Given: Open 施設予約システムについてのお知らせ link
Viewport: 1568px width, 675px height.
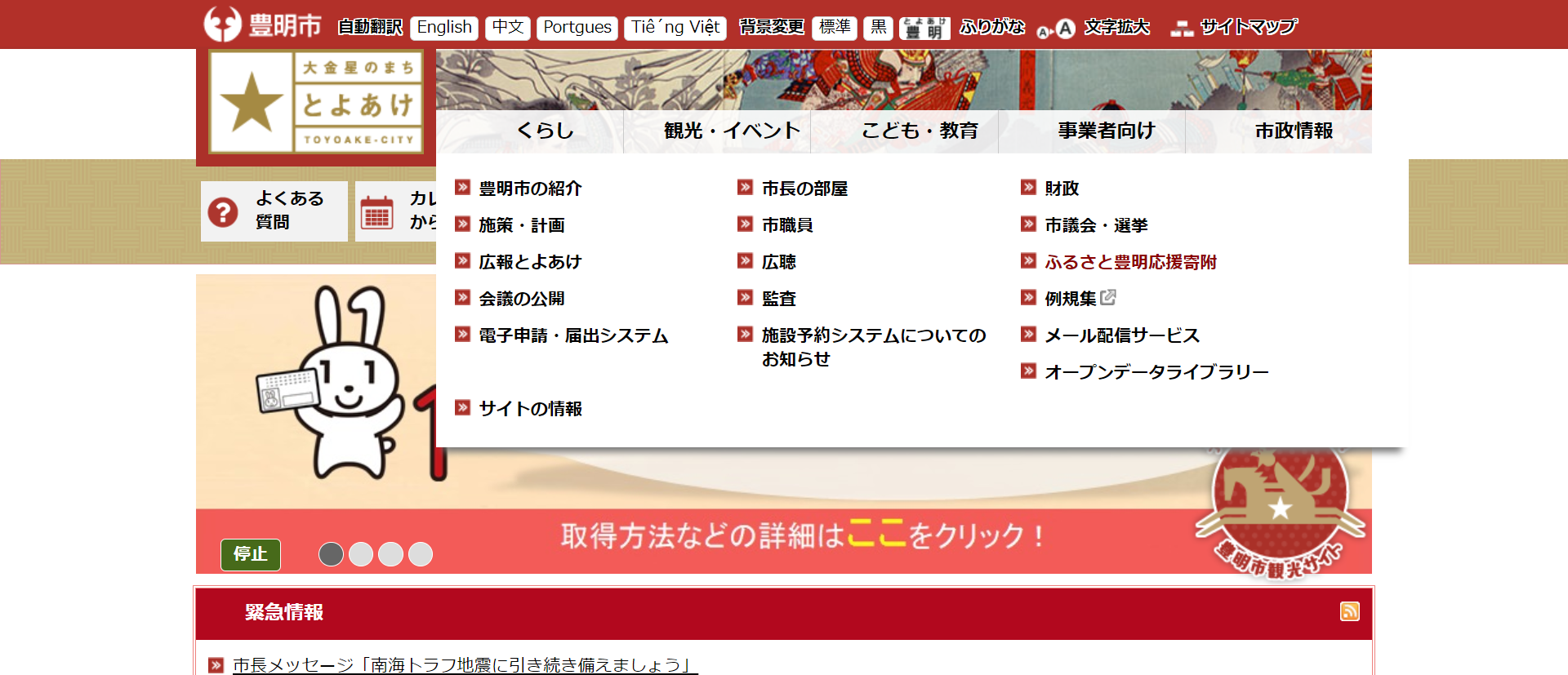Looking at the screenshot, I should point(874,347).
